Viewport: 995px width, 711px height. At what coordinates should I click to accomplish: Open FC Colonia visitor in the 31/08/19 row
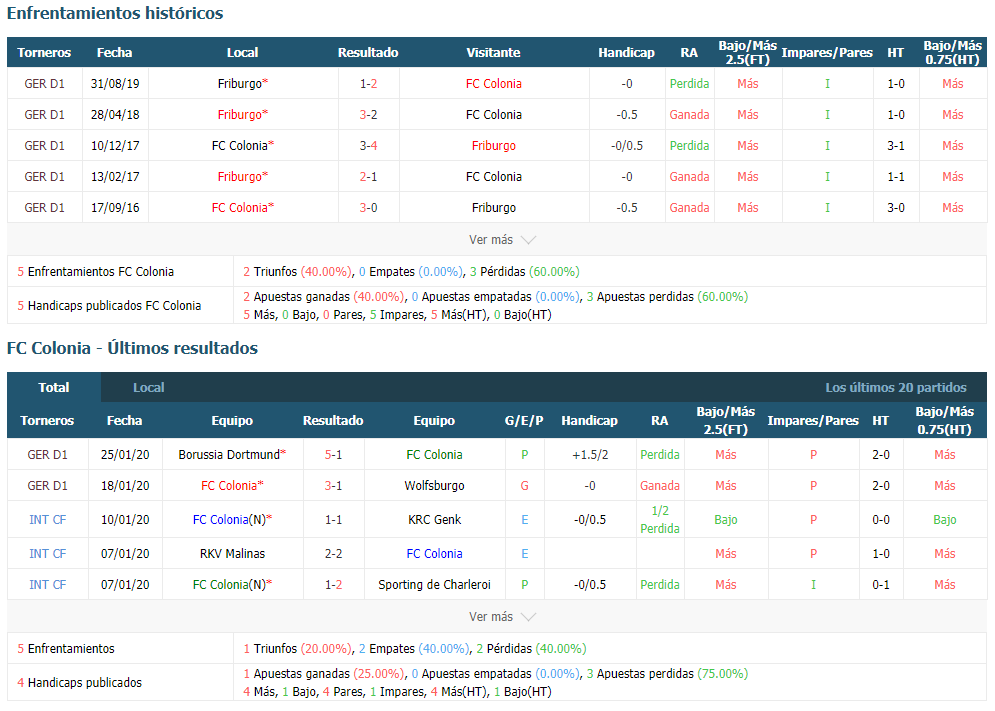494,84
